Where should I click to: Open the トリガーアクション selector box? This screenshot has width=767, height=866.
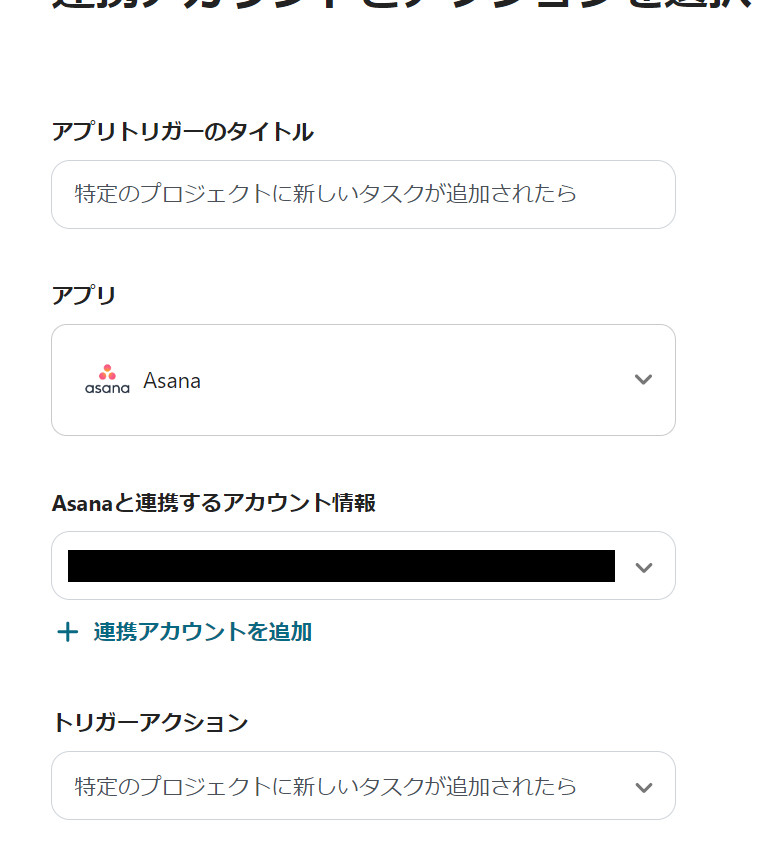tap(363, 786)
